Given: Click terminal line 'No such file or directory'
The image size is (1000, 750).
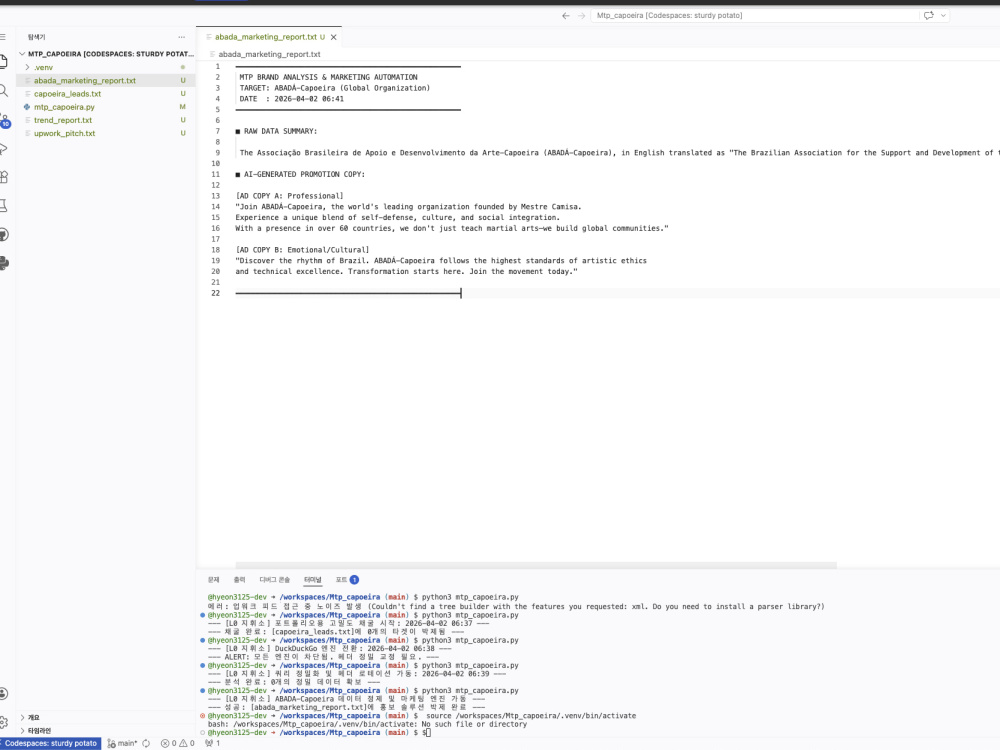Looking at the screenshot, I should coord(367,724).
